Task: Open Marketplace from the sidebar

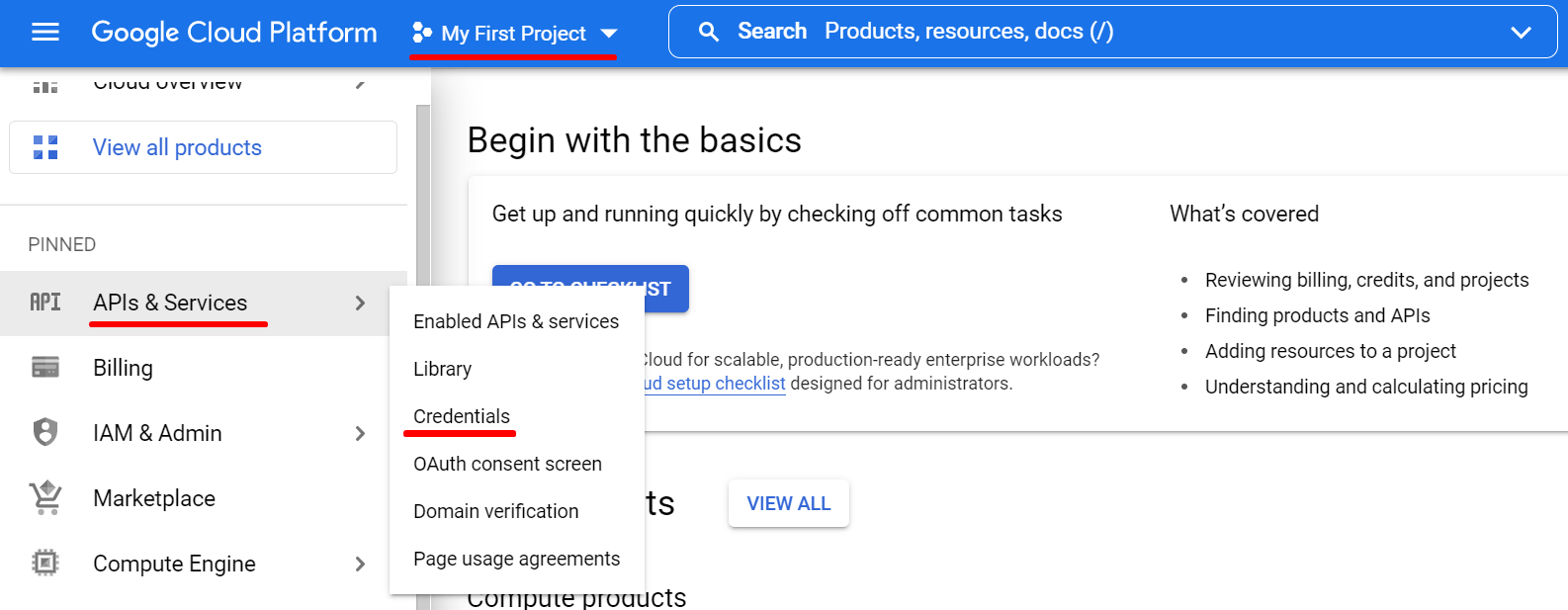Action: coord(204,498)
